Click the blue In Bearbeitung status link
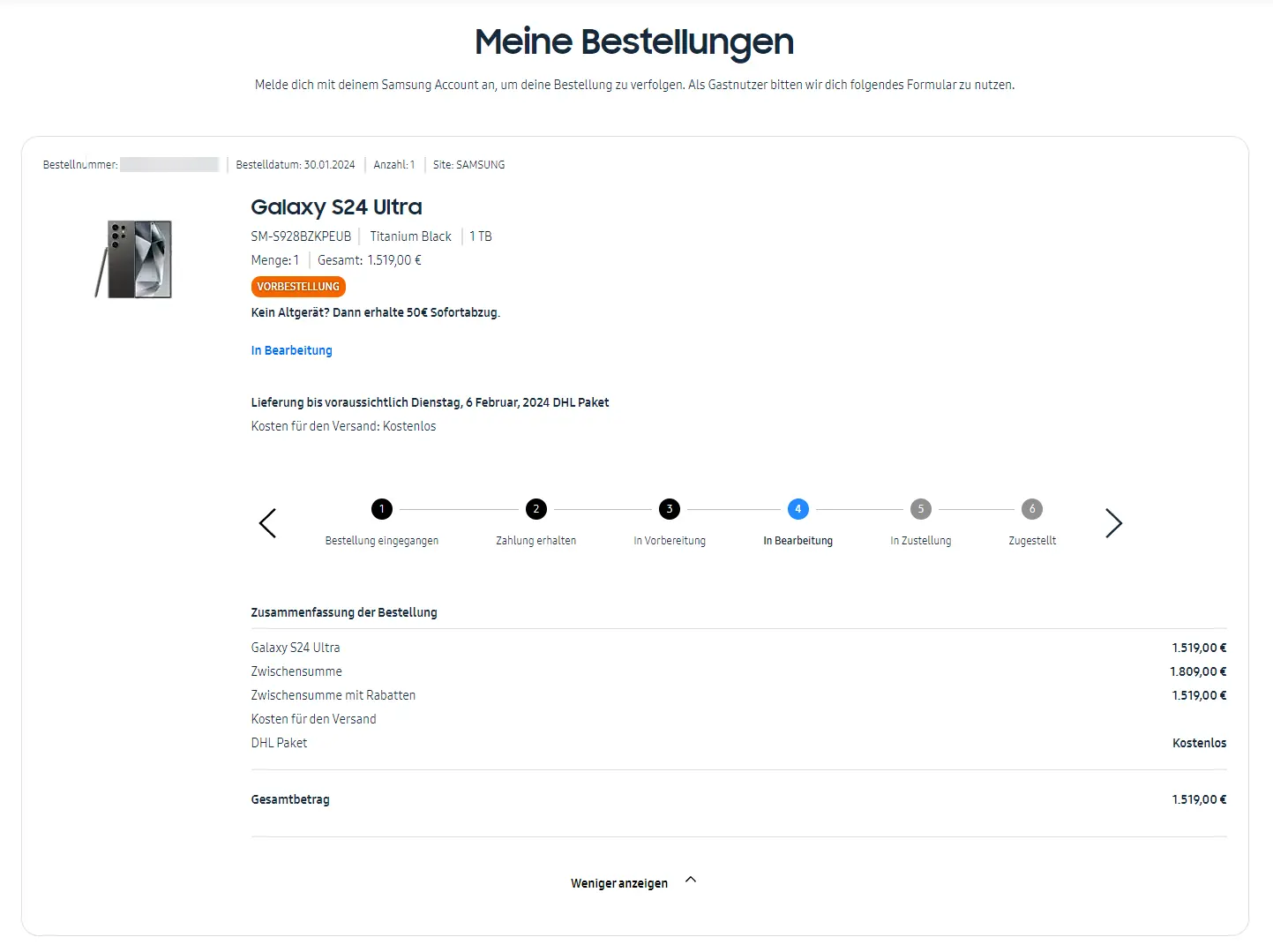This screenshot has width=1273, height=952. click(x=292, y=350)
